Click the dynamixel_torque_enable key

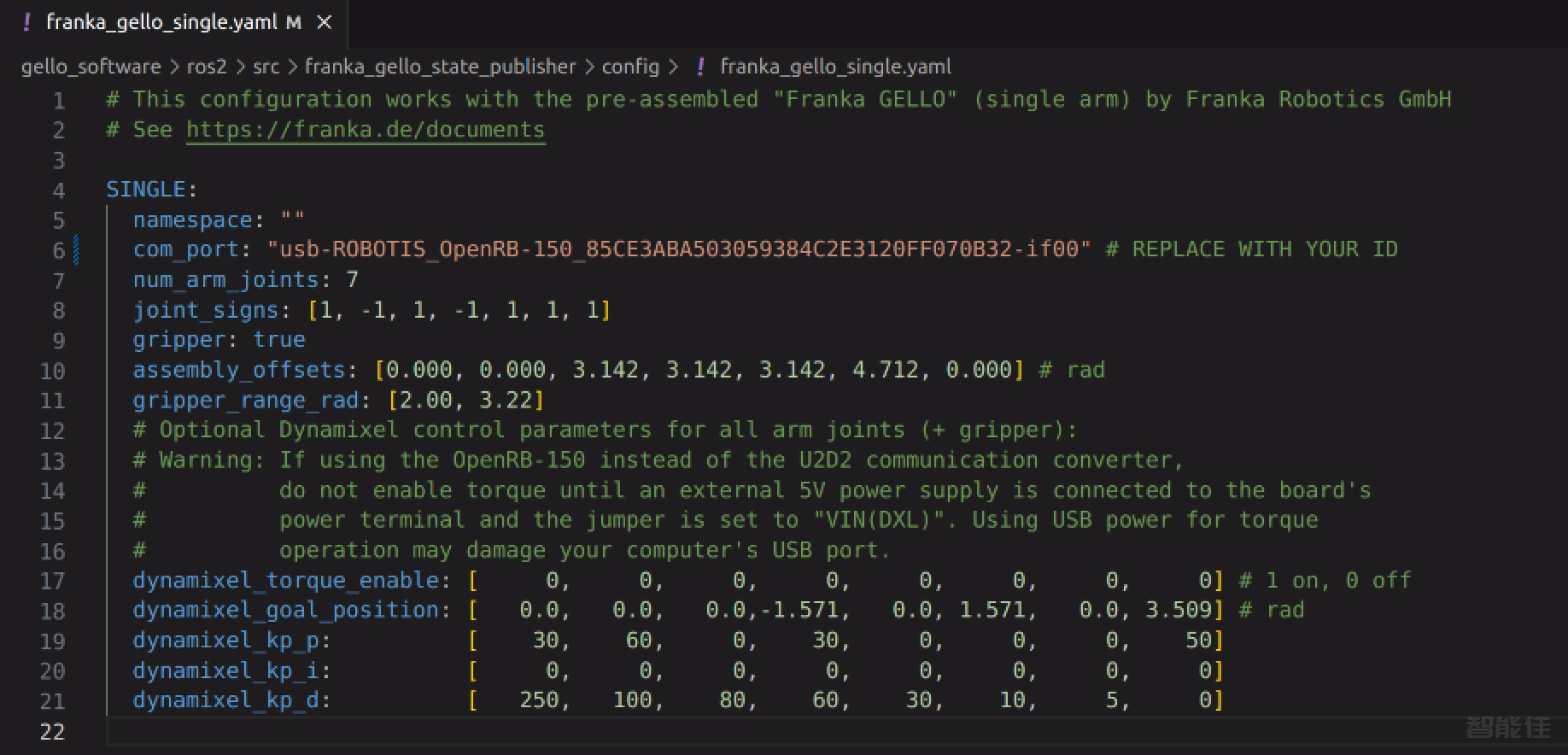[286, 581]
